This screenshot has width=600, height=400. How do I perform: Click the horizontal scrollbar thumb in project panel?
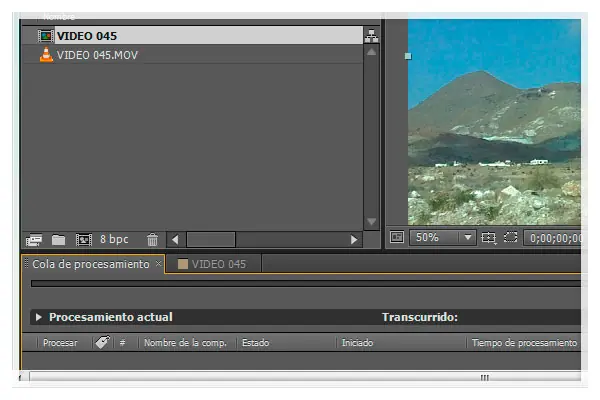[x=211, y=240]
